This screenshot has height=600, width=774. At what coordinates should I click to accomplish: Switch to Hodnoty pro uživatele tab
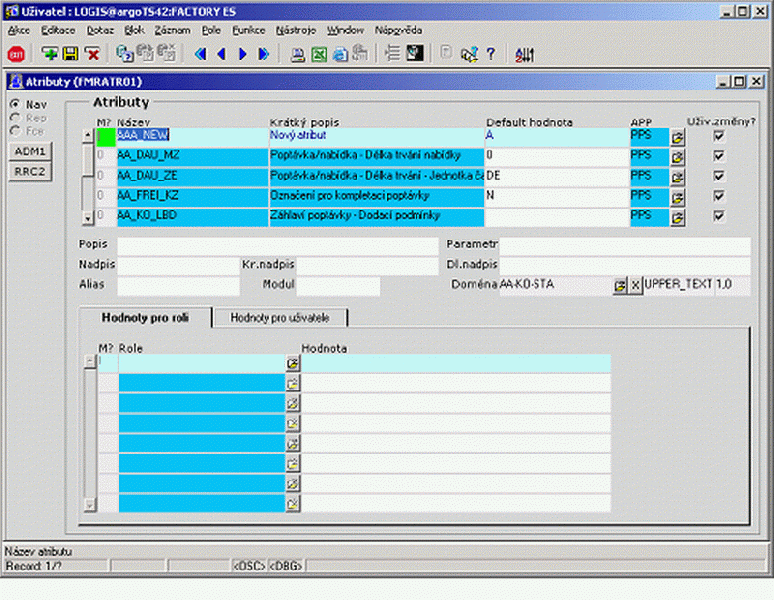280,318
